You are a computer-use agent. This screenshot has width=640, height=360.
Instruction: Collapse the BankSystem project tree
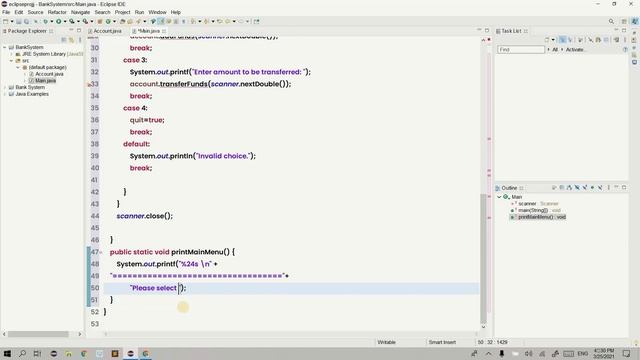point(5,47)
